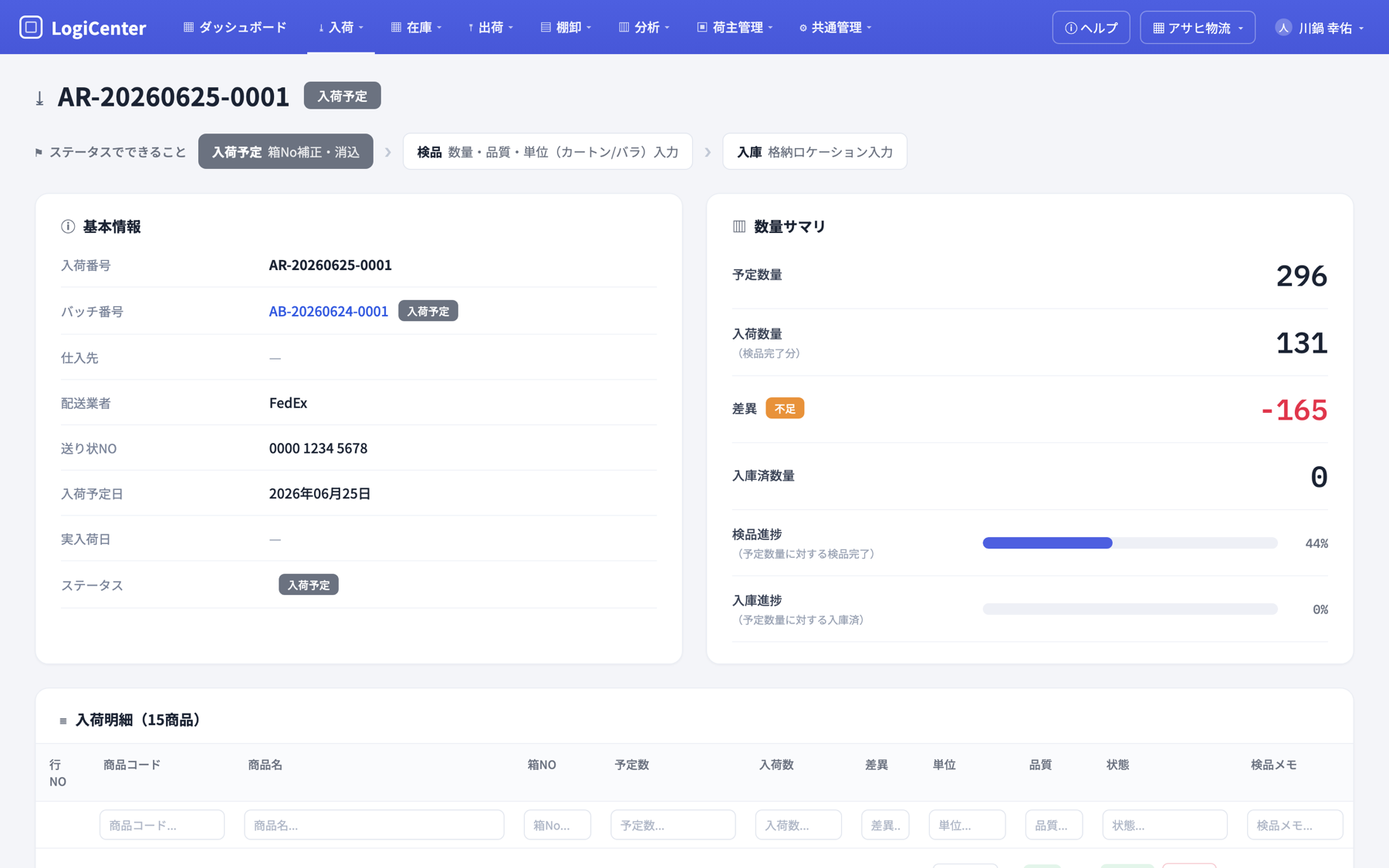Open batch link AB-20260624-0001

[328, 311]
